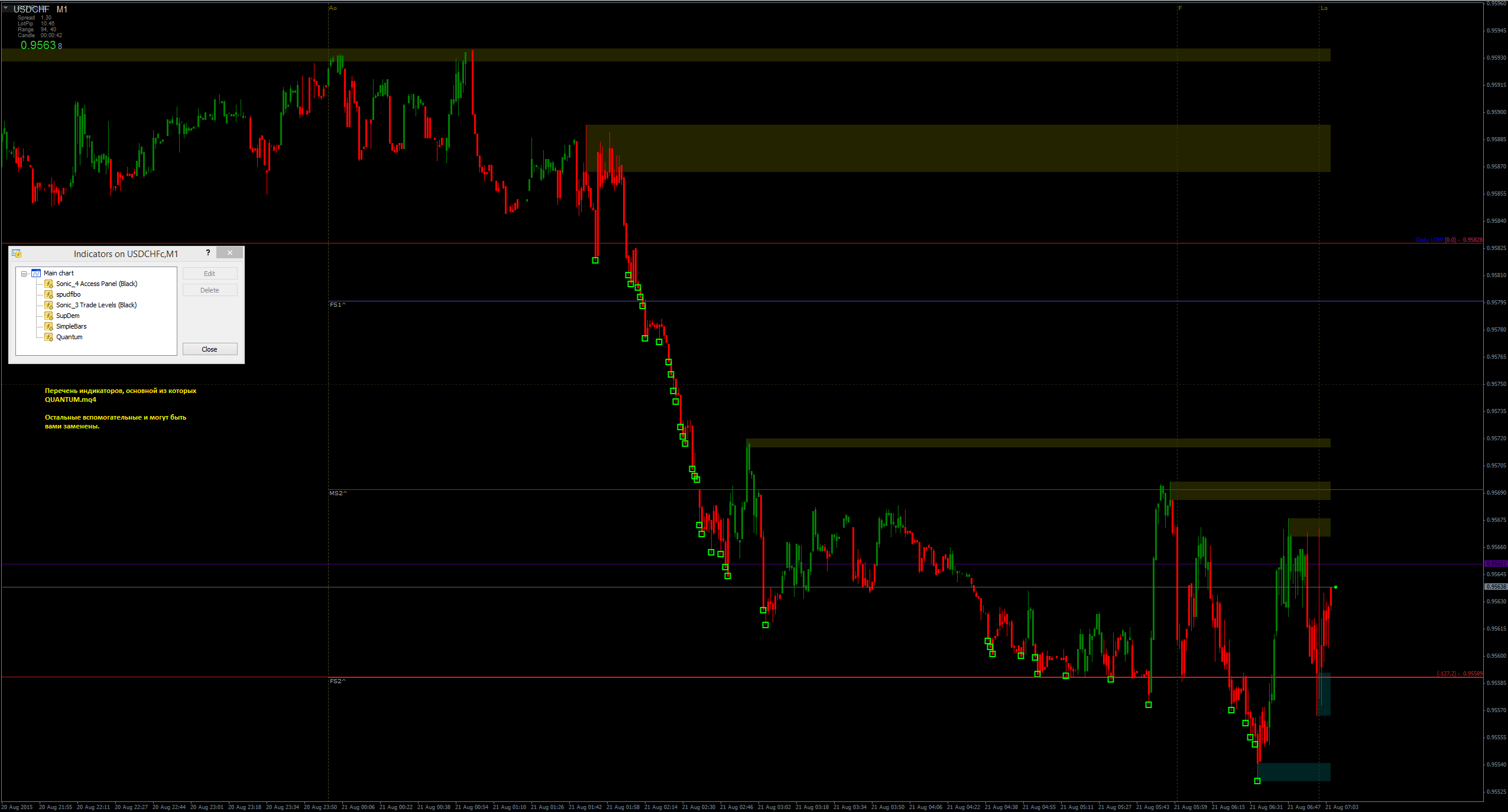Click the 0.95930 price axis label
The image size is (1508, 812).
[x=1496, y=58]
